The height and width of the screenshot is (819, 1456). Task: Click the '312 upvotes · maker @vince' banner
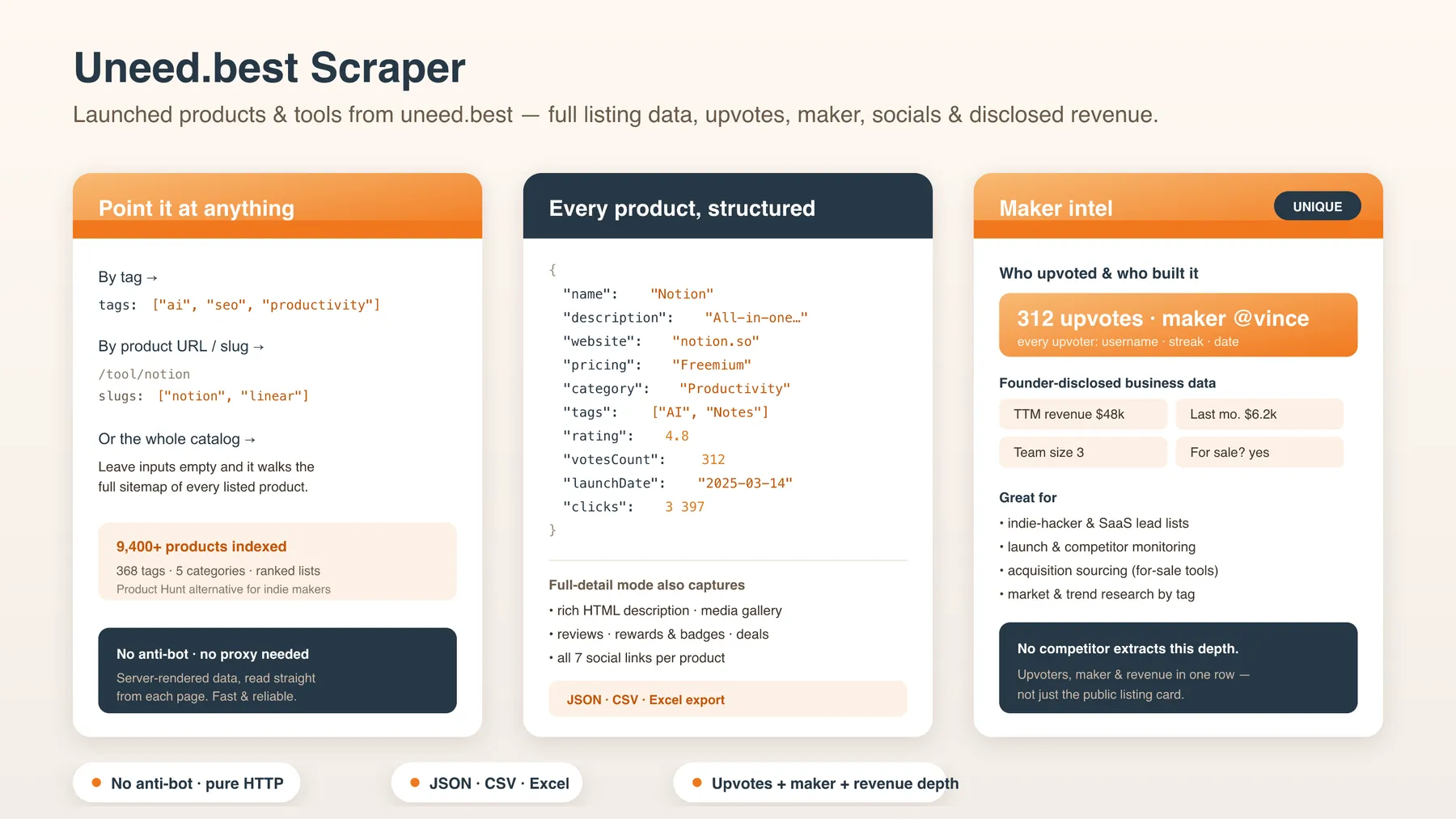point(1178,325)
